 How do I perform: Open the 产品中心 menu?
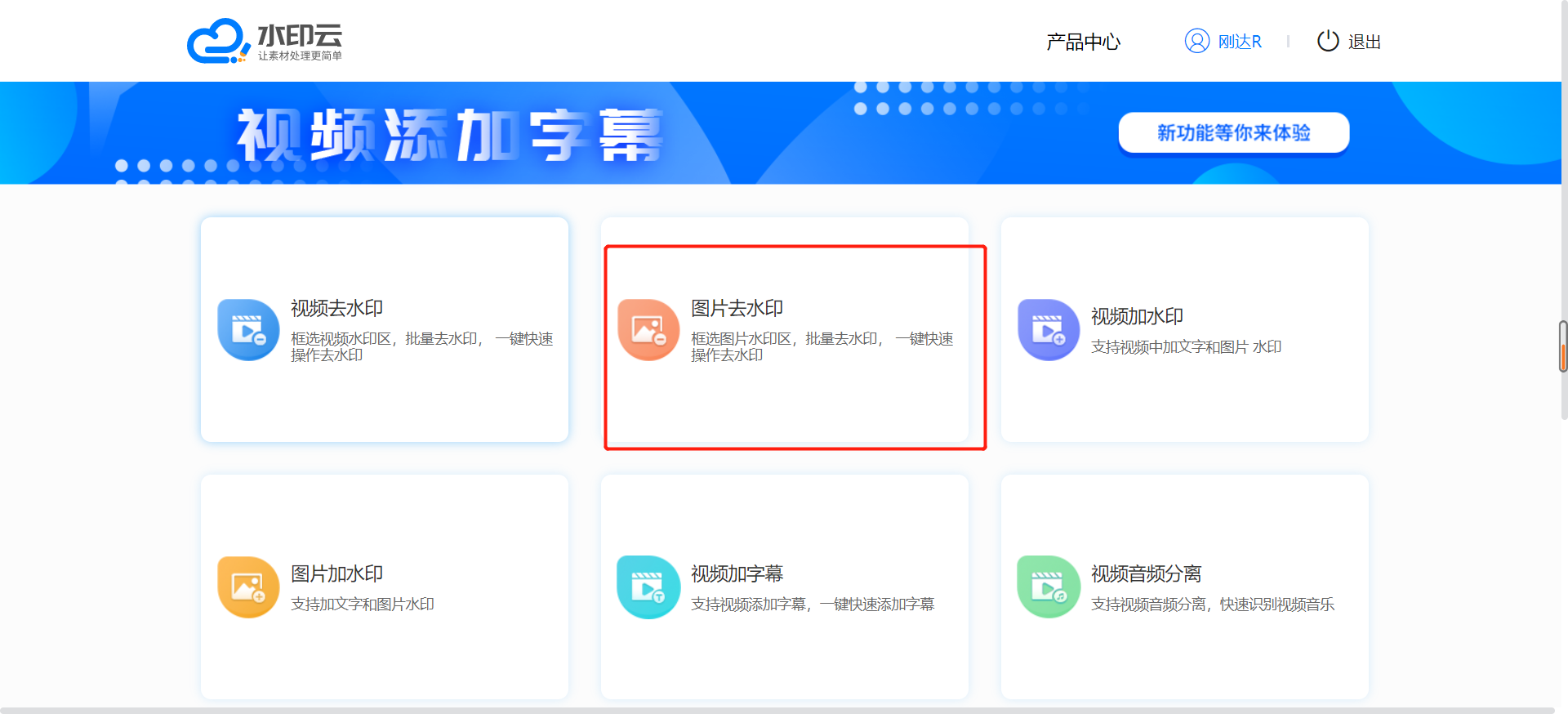pyautogui.click(x=1083, y=42)
